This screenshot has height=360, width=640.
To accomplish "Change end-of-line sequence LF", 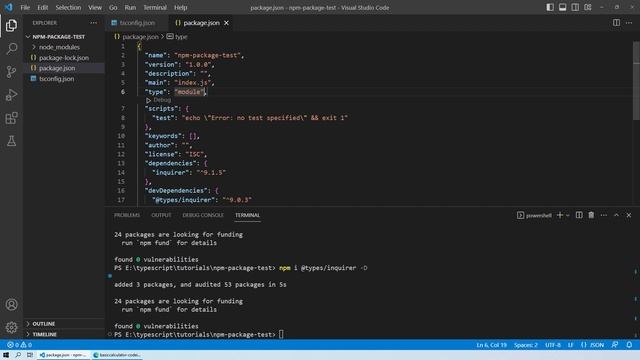I will tap(571, 345).
